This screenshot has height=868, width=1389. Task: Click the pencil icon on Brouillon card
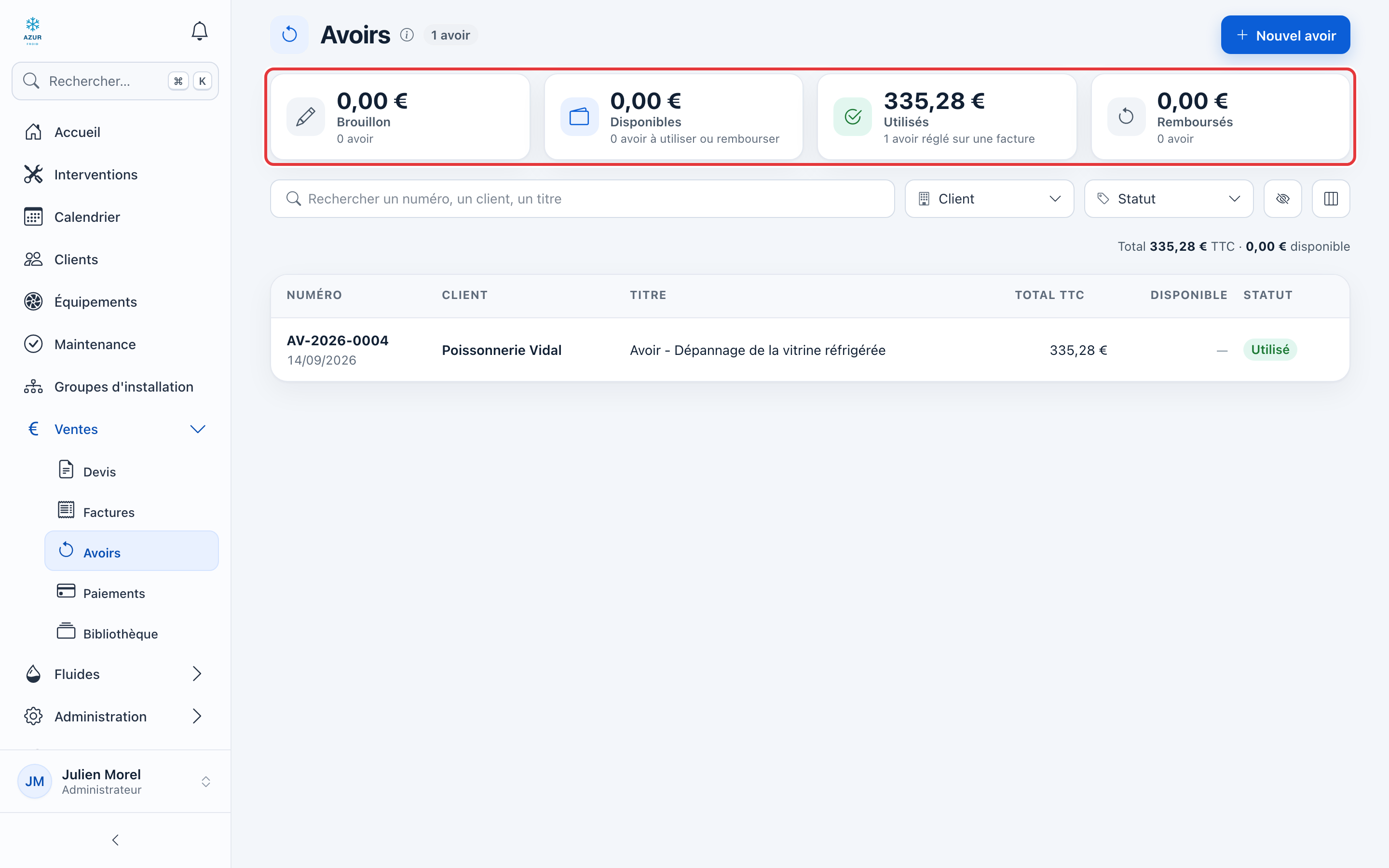pyautogui.click(x=305, y=117)
